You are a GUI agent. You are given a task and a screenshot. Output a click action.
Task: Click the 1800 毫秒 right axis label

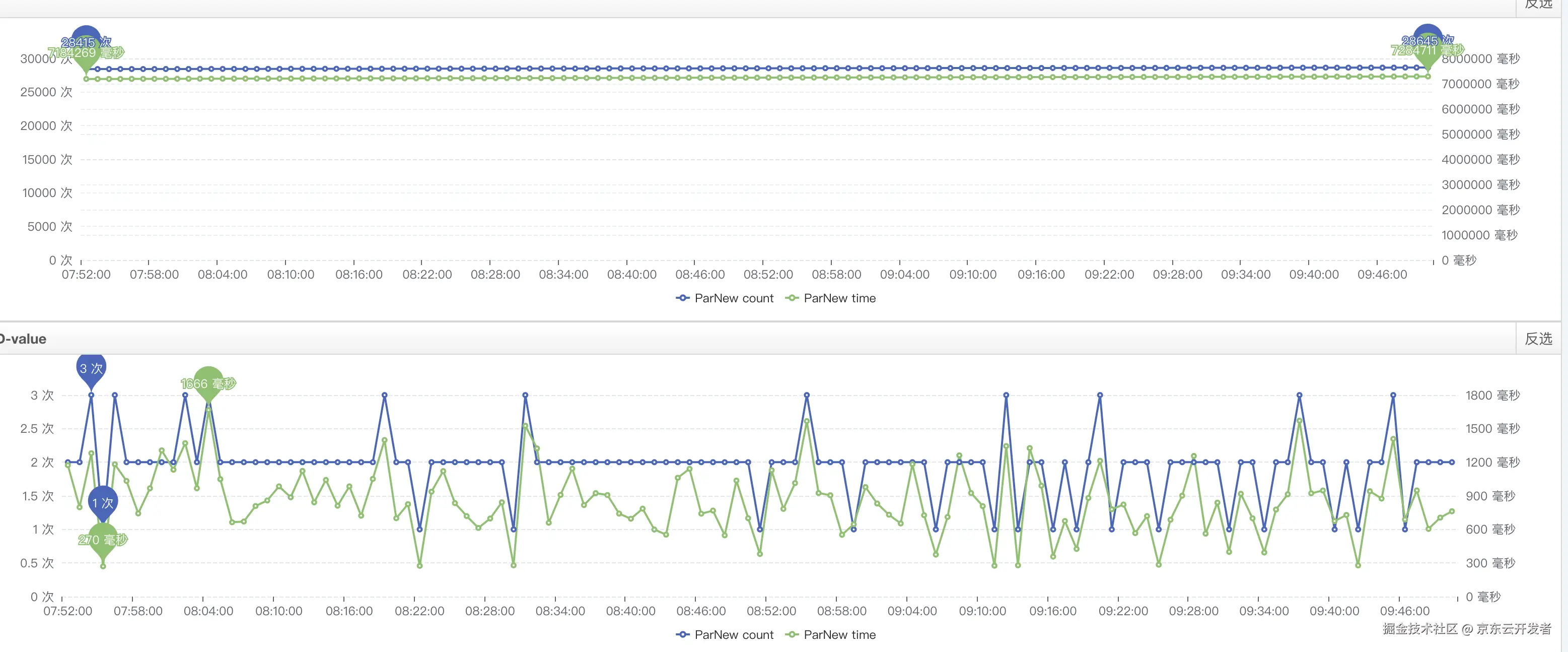(1492, 396)
